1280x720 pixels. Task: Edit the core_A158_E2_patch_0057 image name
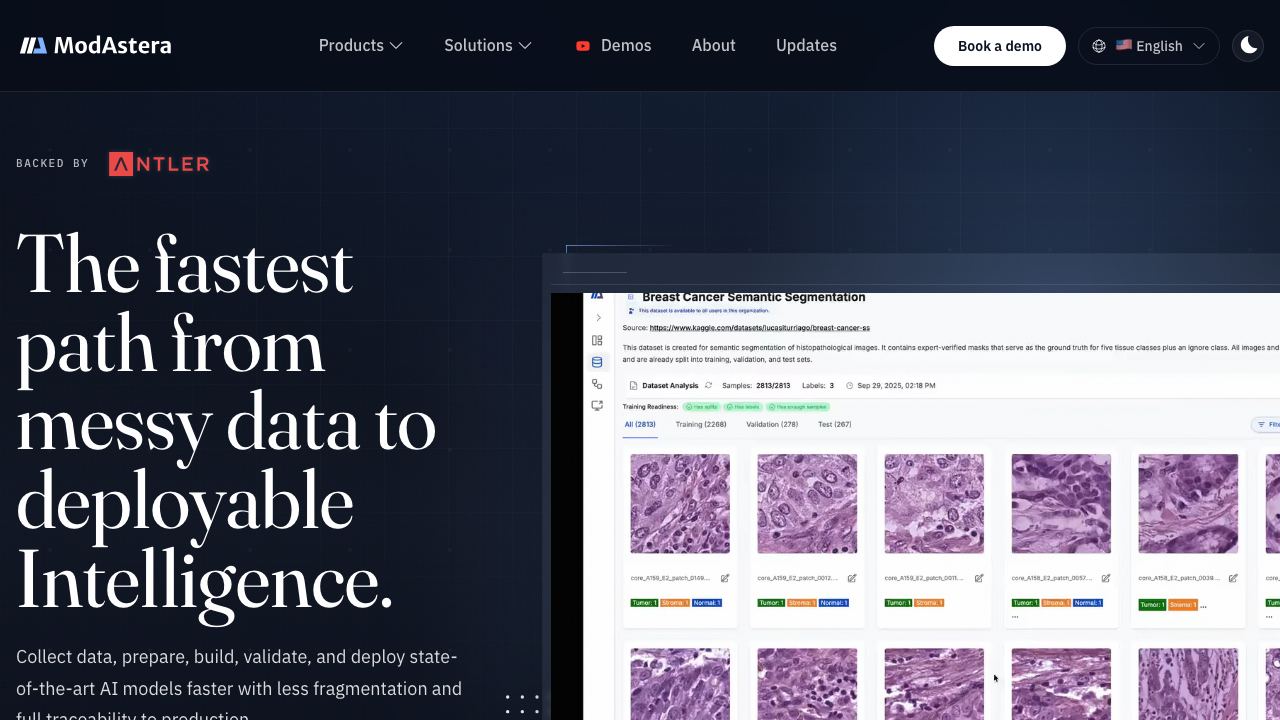[1106, 578]
